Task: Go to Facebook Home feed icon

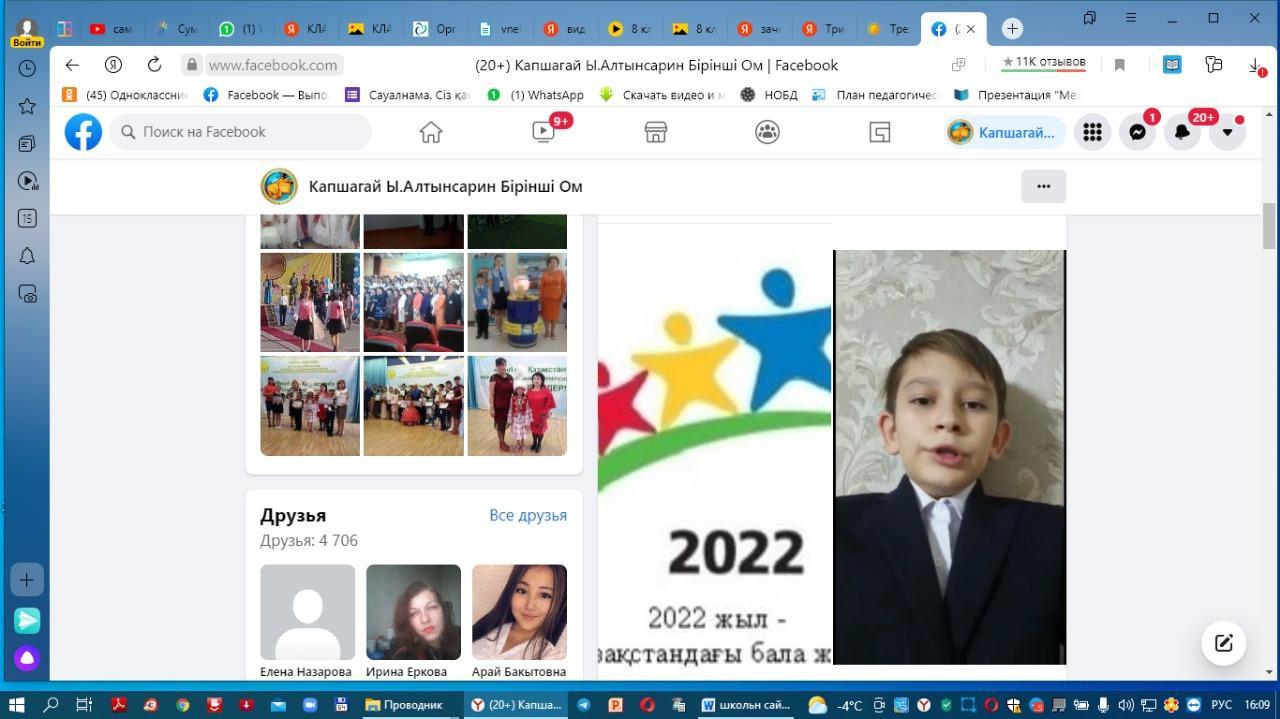Action: click(431, 132)
